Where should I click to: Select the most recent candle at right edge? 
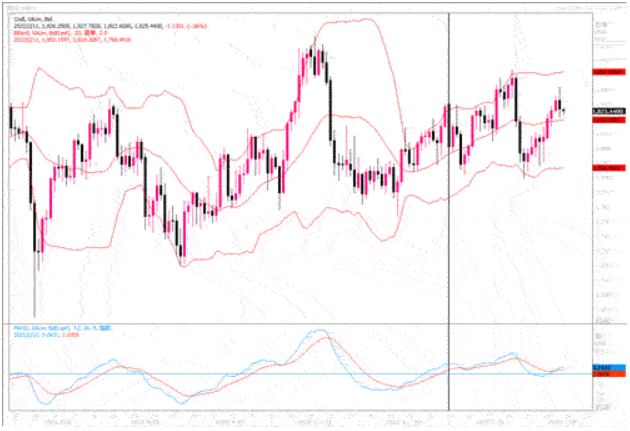tap(563, 110)
